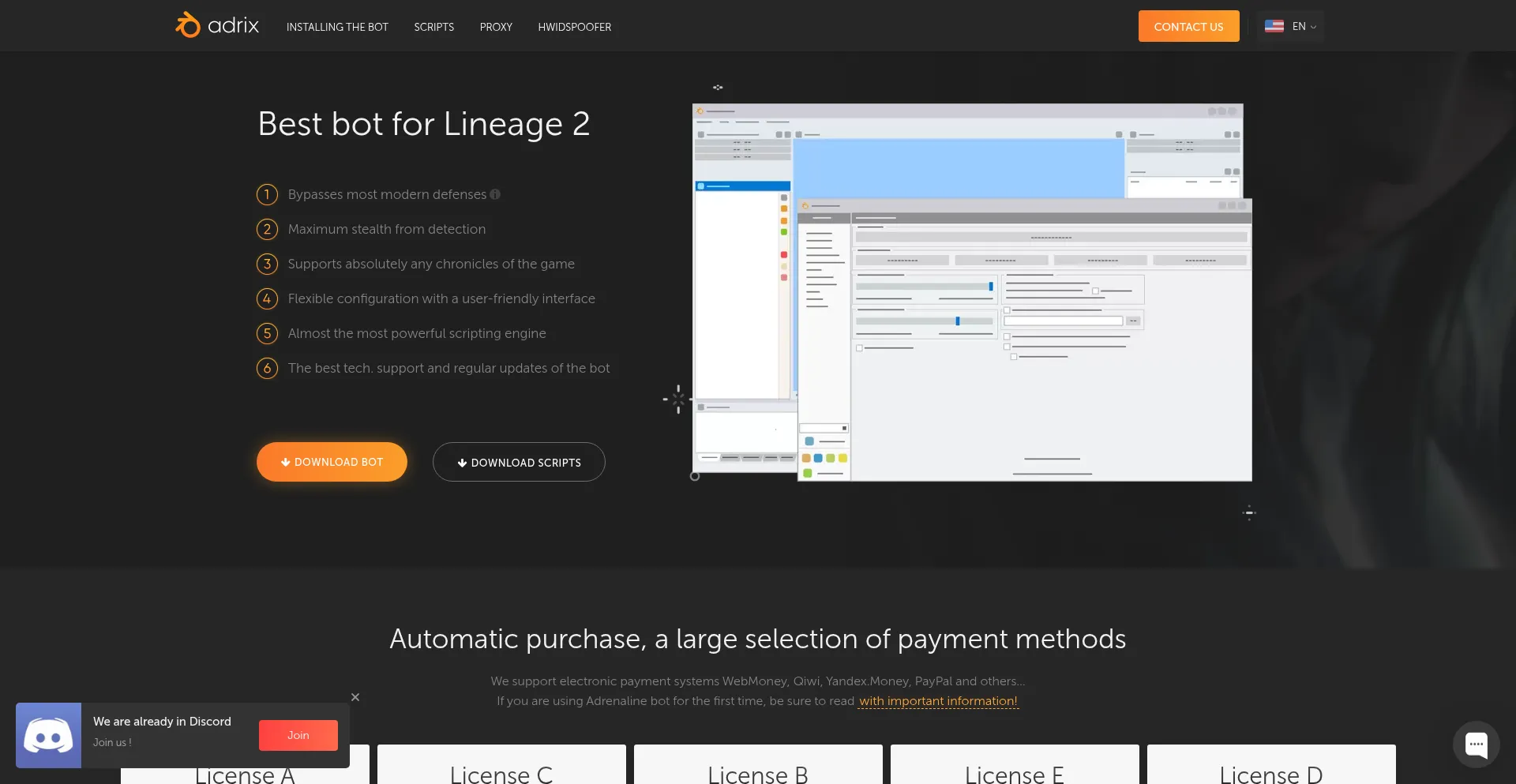Click 'Flexible configuration with a user-friendly interface'
The image size is (1516, 784).
point(441,298)
